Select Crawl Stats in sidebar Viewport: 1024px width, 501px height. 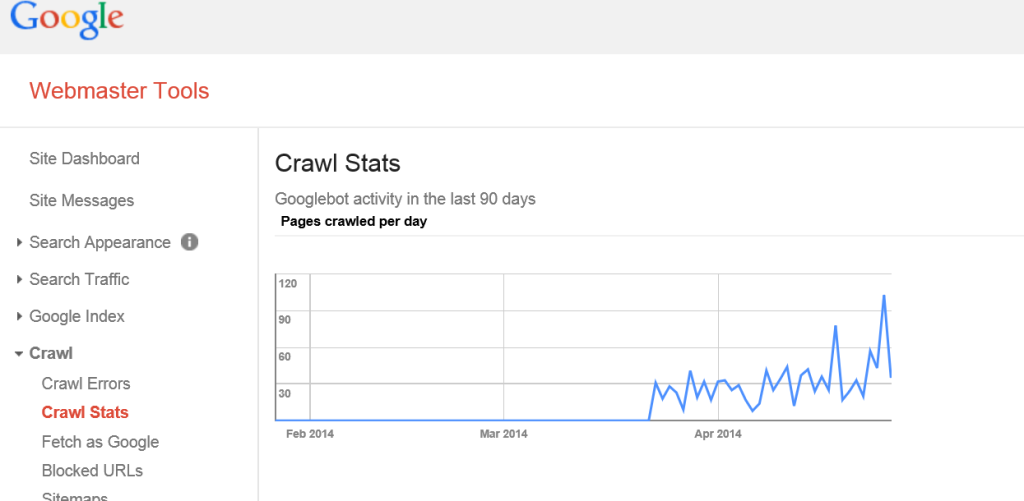[x=85, y=412]
